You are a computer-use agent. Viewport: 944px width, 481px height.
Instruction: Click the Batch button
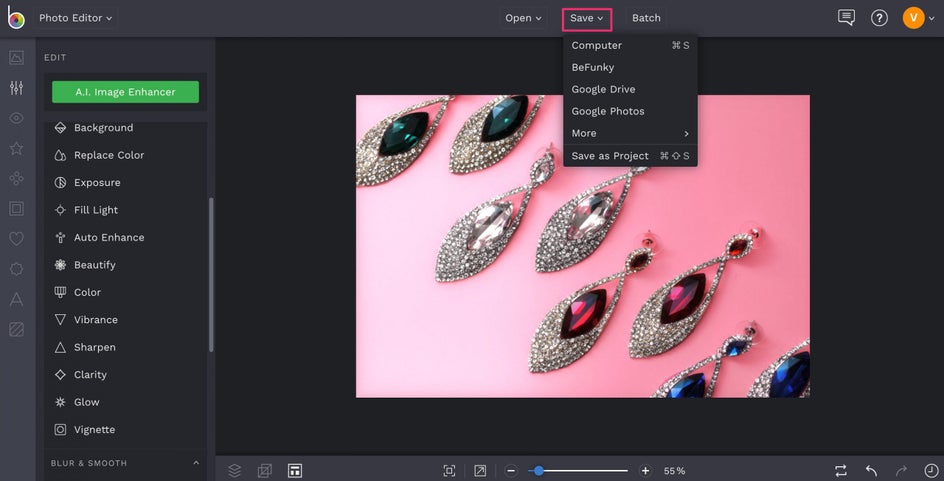(646, 18)
